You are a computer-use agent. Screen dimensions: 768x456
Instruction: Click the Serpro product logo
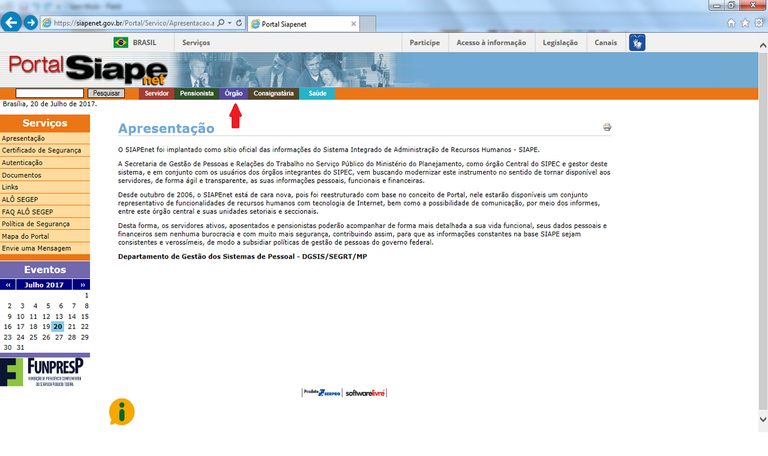[x=322, y=393]
